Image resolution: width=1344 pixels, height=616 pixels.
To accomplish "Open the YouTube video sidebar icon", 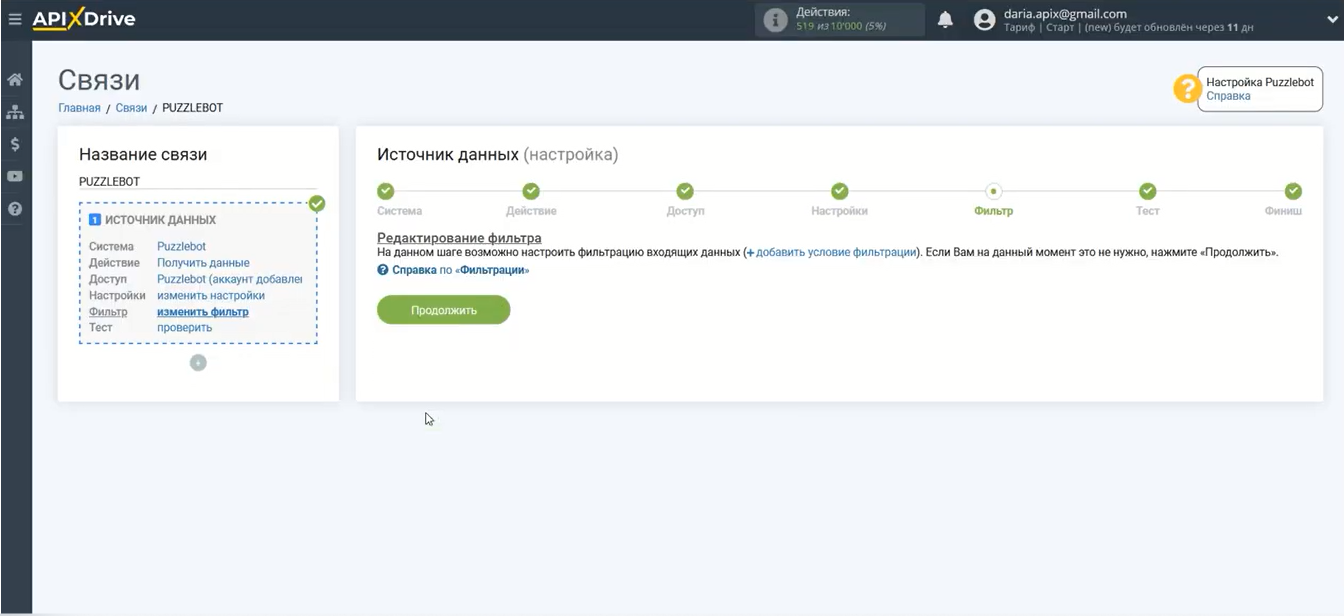I will click(x=15, y=177).
